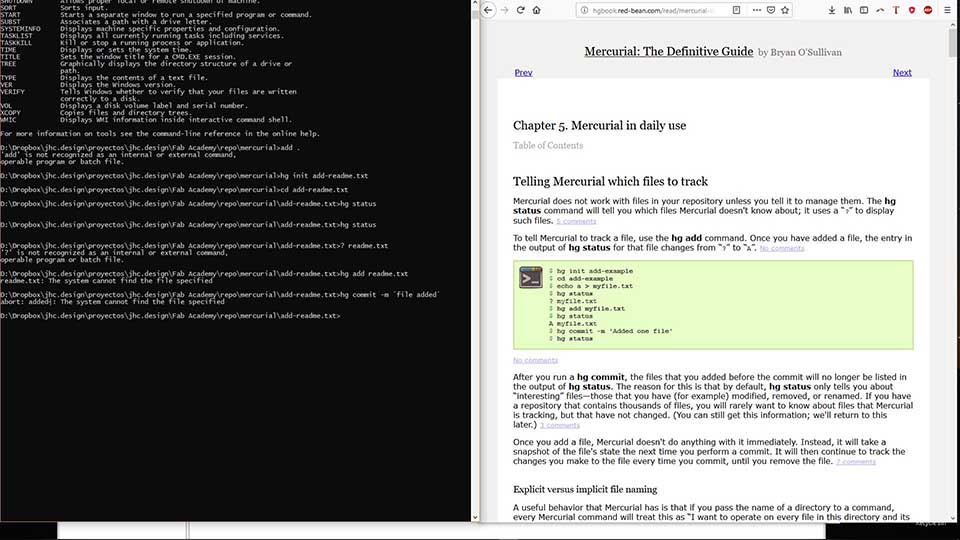Open No comments link below code example
The width and height of the screenshot is (960, 540).
click(535, 360)
